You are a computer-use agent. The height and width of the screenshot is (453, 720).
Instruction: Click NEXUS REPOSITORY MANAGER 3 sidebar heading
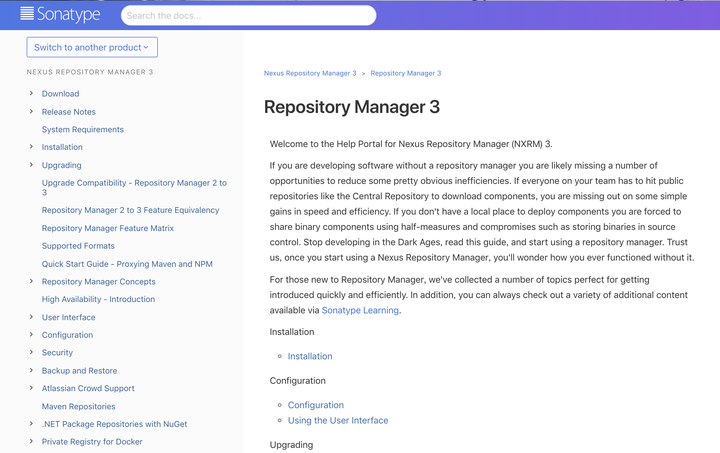click(90, 72)
